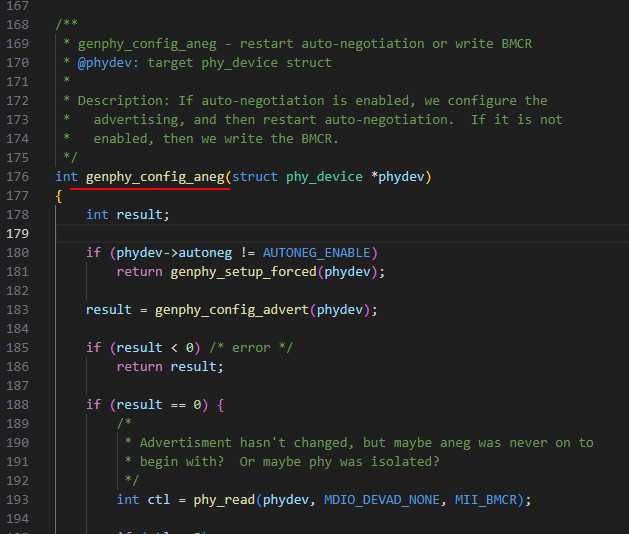Click the genphy_setup_forced function call
The image size is (629, 534).
(243, 272)
